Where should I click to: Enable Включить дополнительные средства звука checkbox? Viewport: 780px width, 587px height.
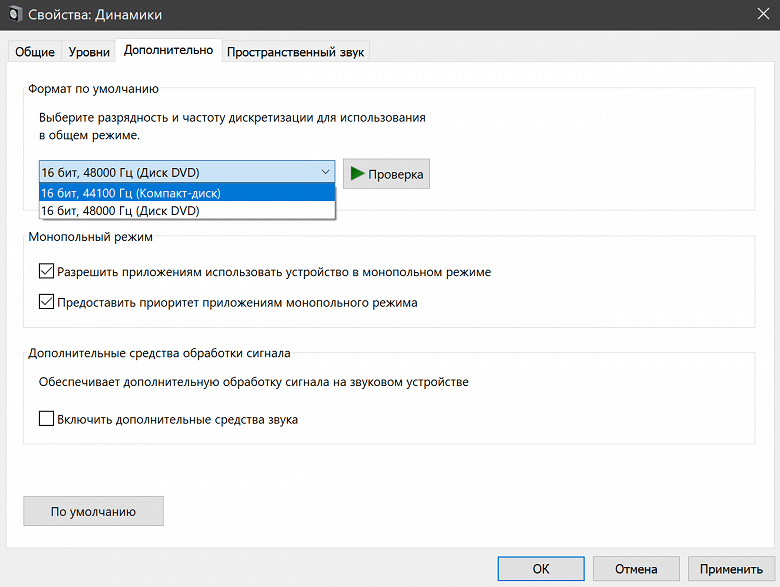[46, 419]
